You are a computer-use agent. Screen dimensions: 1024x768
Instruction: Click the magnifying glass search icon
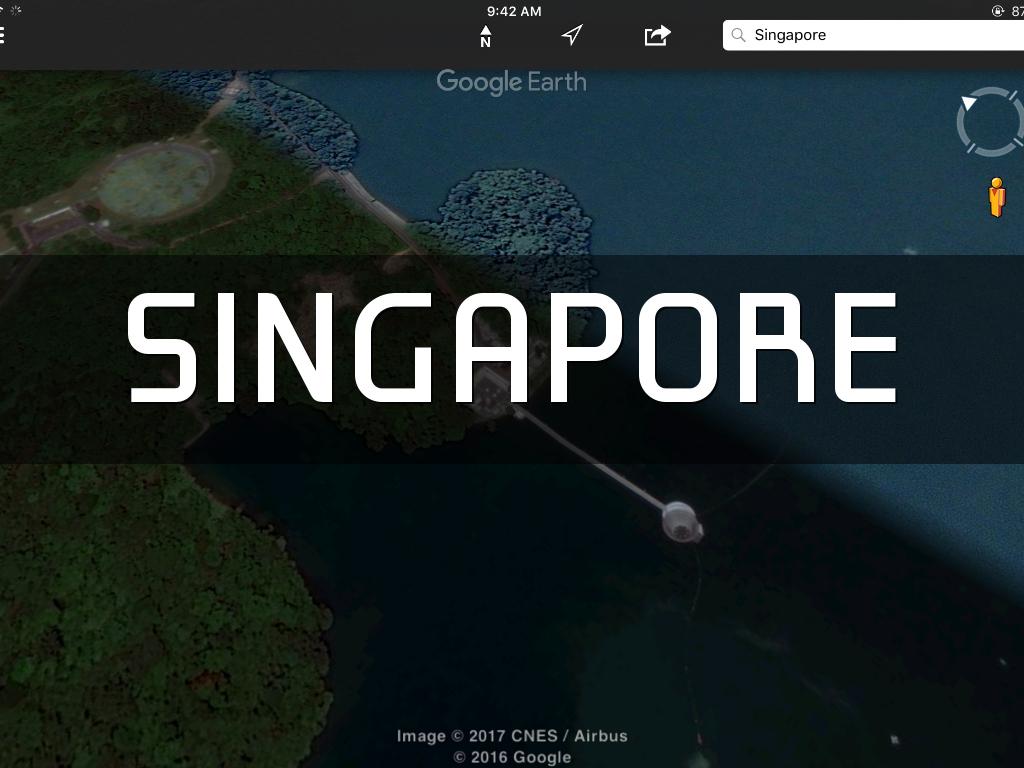739,35
